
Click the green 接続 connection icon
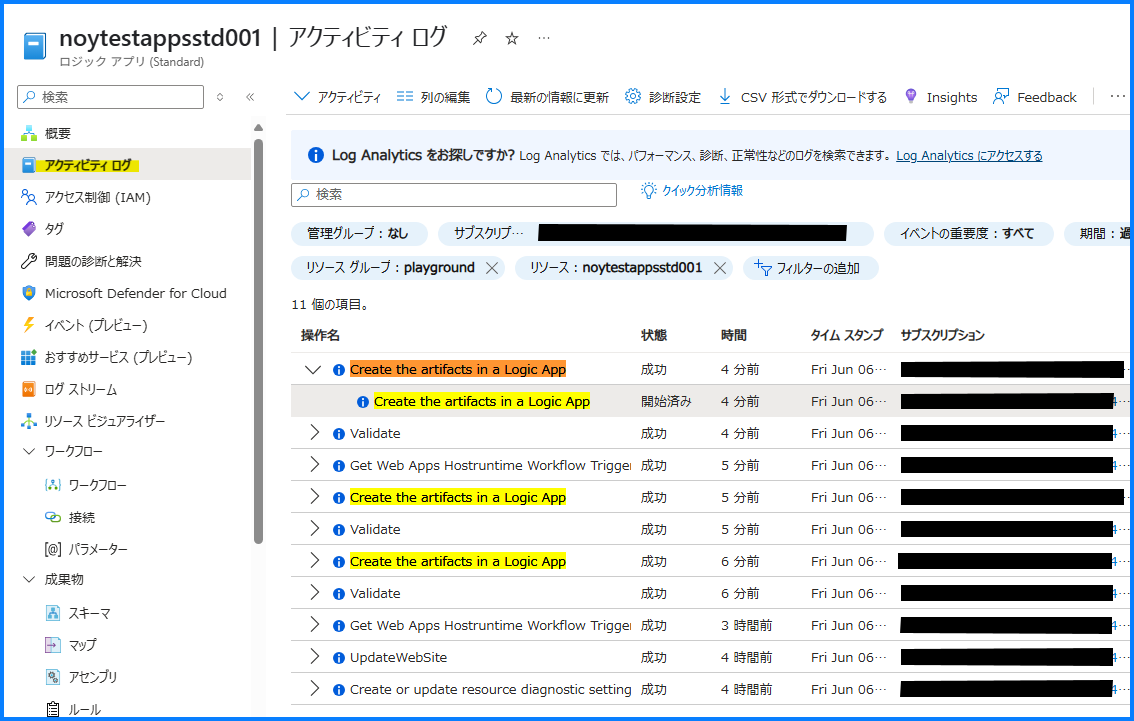(x=53, y=517)
